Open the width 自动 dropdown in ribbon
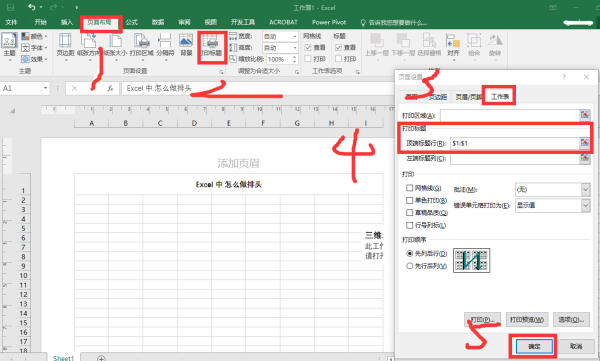600x361 pixels. (280, 36)
